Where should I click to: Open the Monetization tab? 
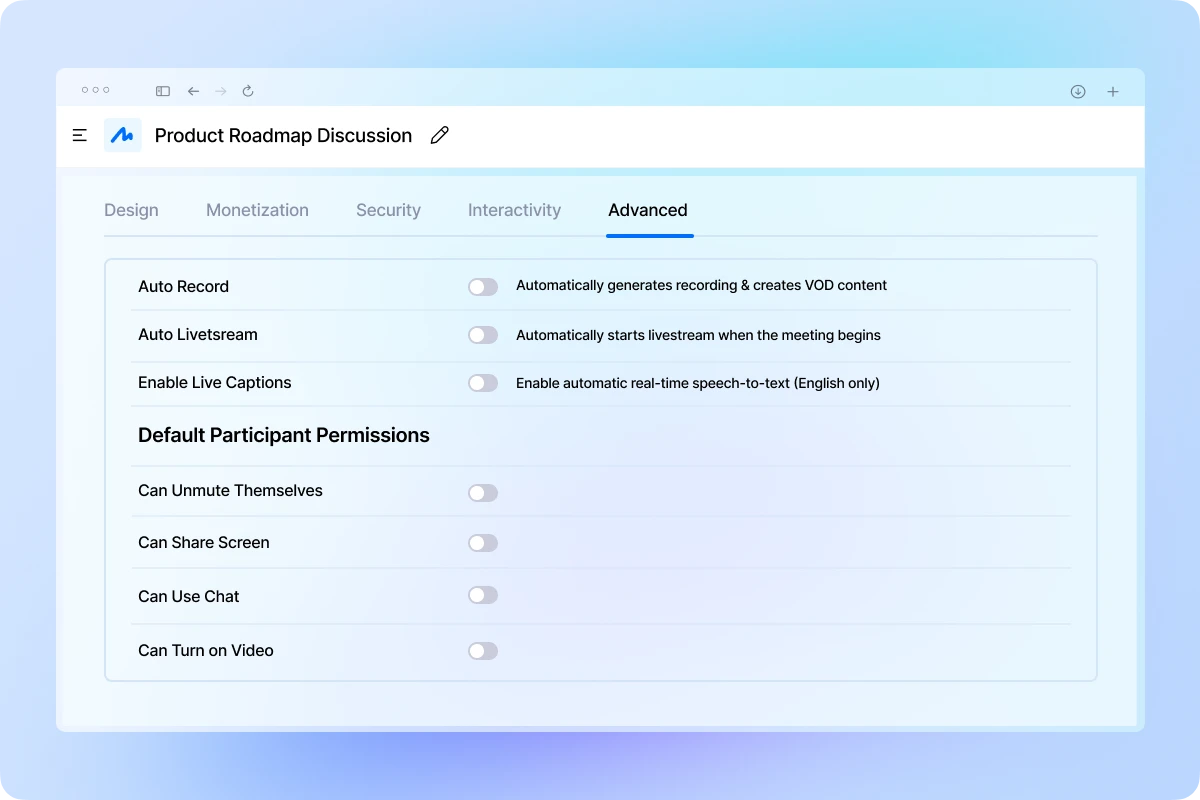(x=257, y=210)
